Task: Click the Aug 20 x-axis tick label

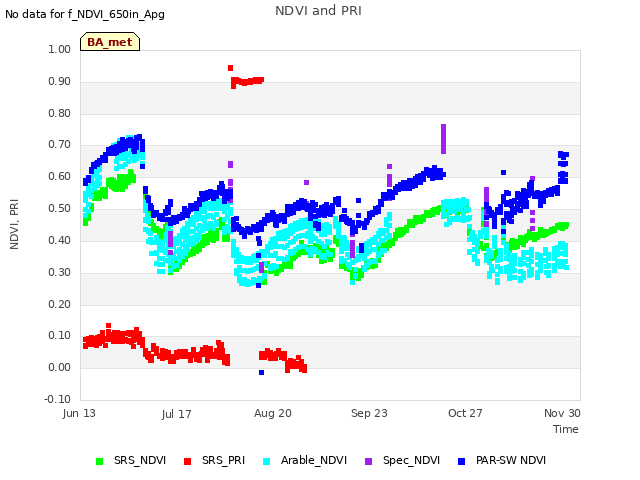Action: (273, 413)
